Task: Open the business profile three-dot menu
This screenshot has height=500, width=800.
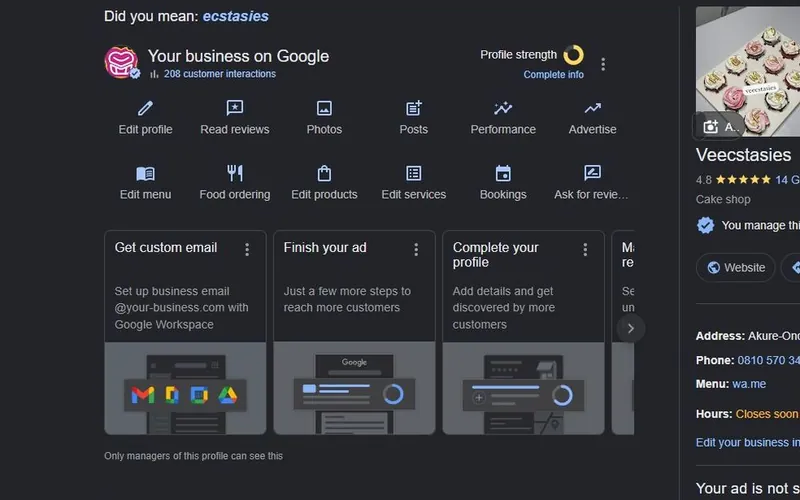Action: [x=603, y=64]
